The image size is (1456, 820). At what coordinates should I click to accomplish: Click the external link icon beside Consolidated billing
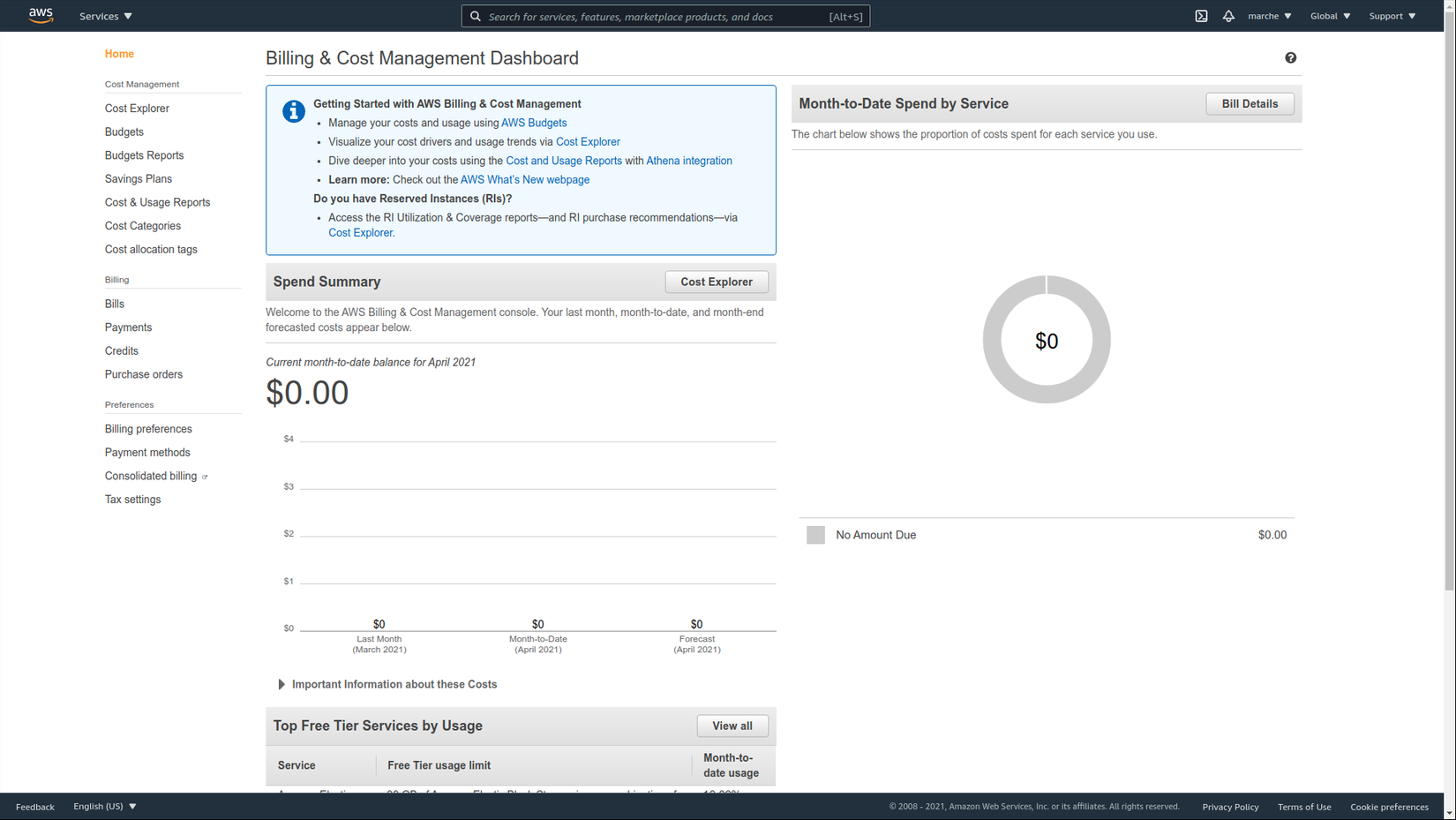(205, 477)
